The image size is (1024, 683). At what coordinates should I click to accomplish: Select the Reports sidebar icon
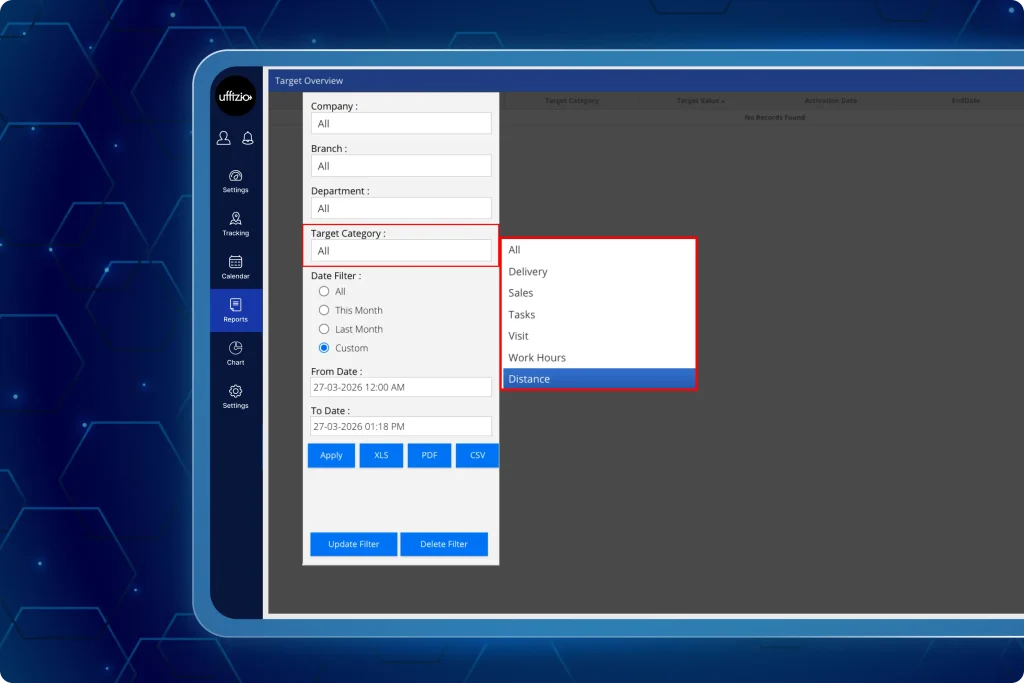coord(236,310)
